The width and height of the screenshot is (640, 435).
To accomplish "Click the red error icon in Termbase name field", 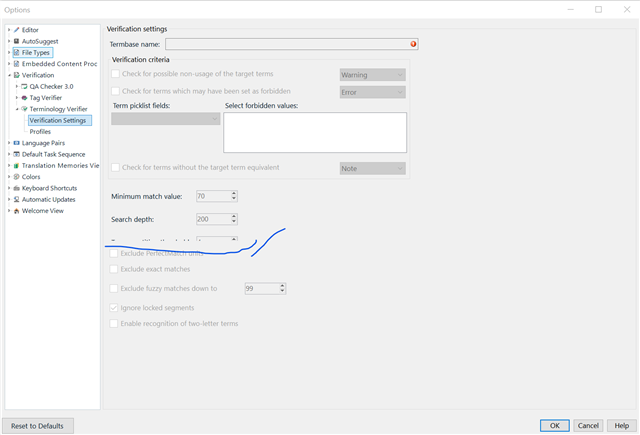I will tap(413, 44).
